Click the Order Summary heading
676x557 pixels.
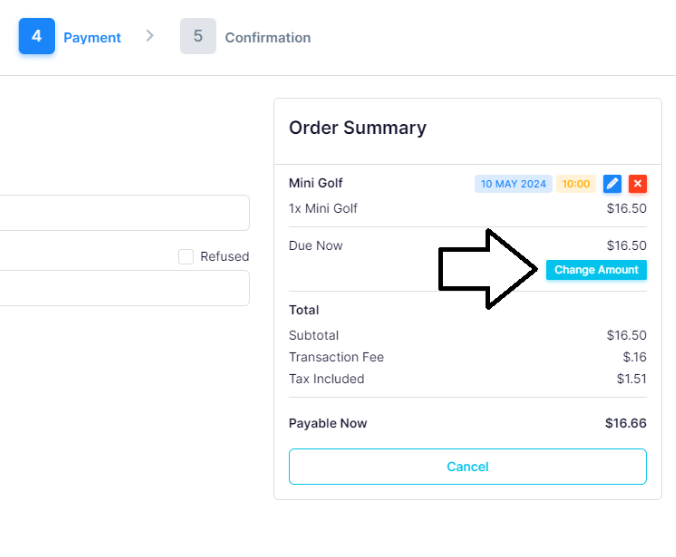(357, 128)
